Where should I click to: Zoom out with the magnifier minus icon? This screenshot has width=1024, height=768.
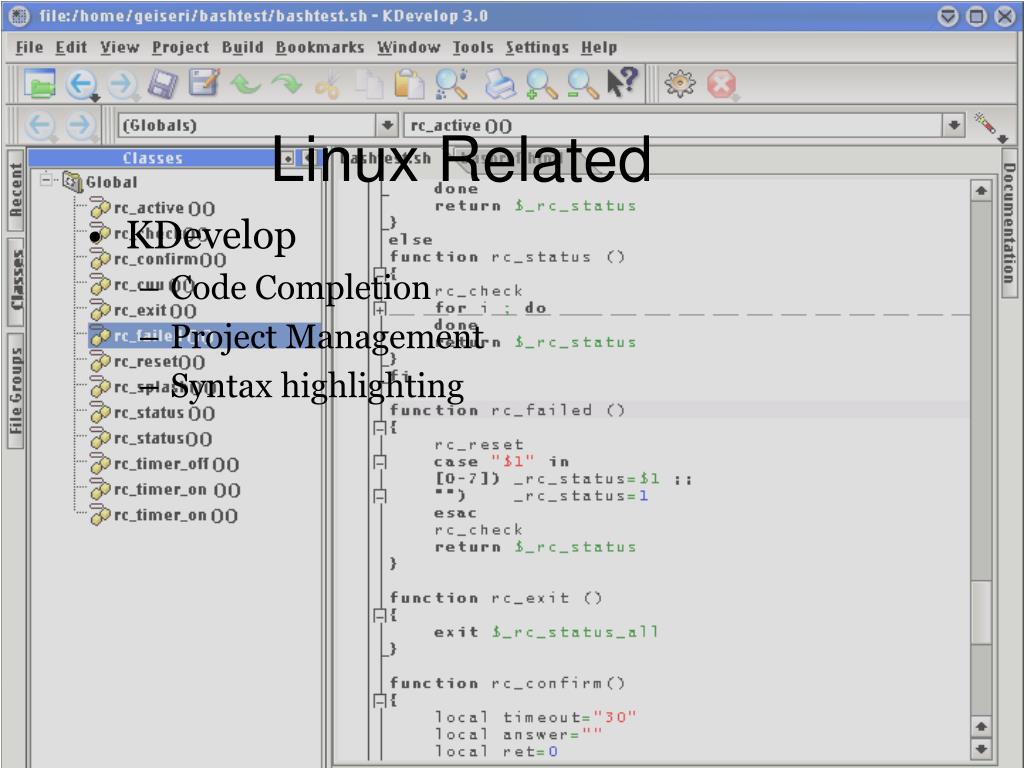point(583,84)
